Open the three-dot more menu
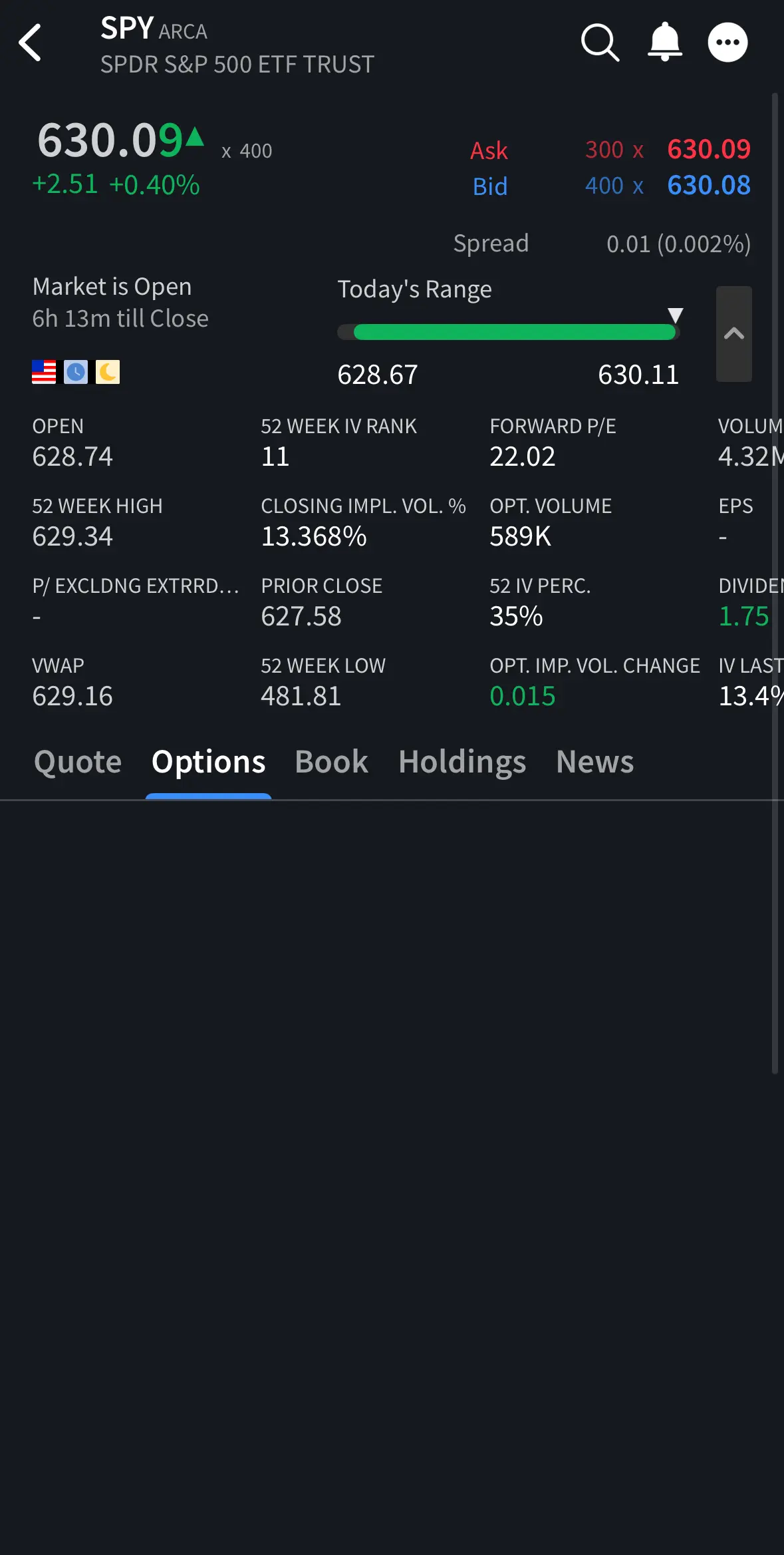Image resolution: width=784 pixels, height=1555 pixels. [x=727, y=43]
